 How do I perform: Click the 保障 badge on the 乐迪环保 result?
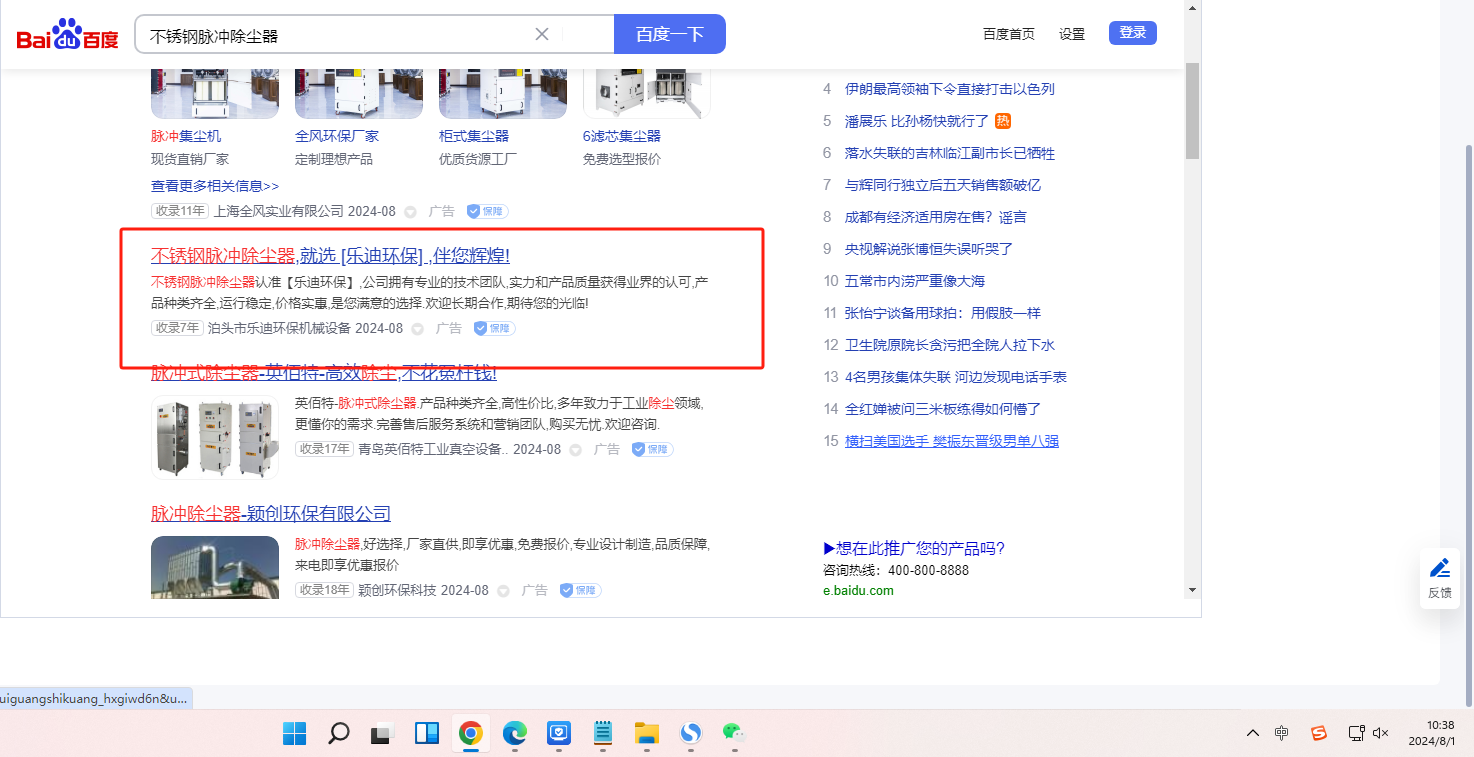point(494,328)
